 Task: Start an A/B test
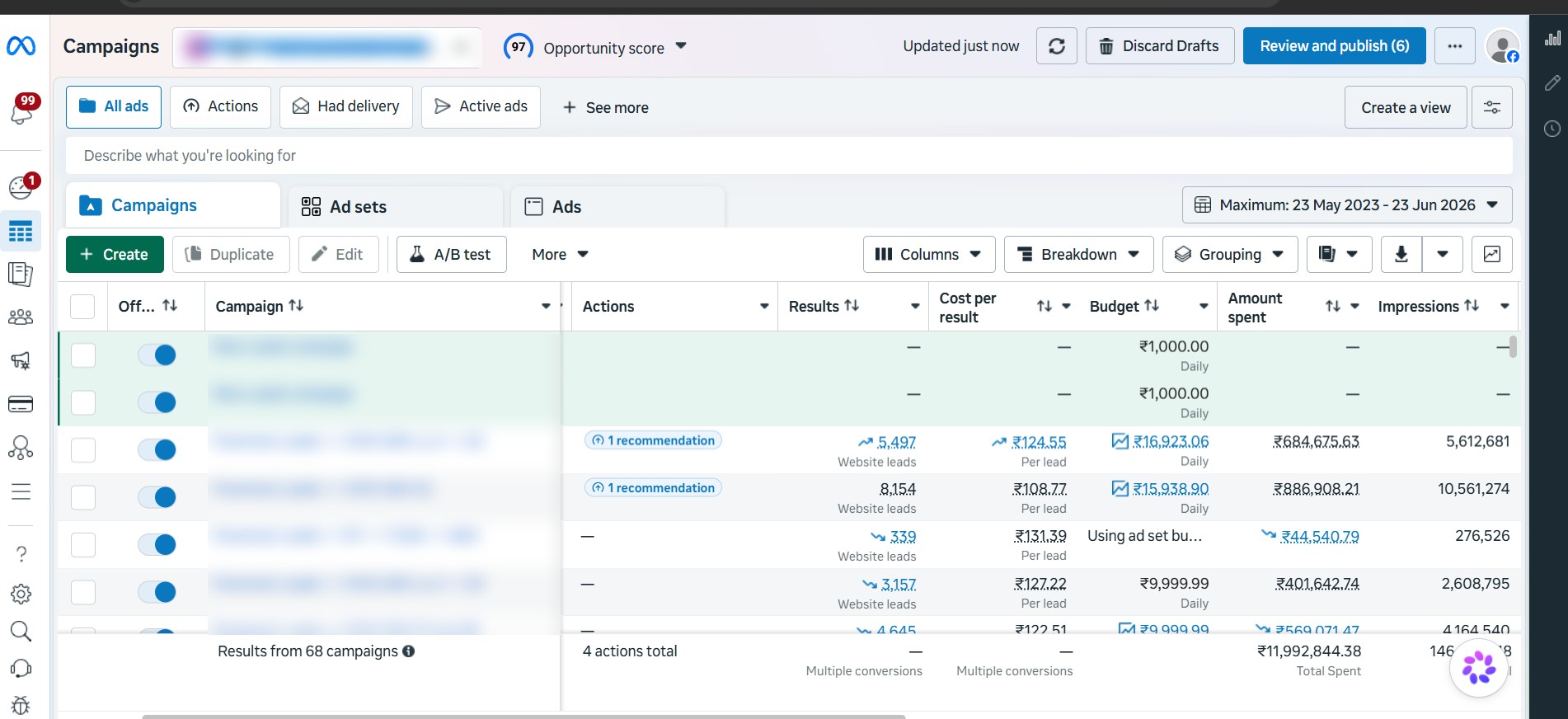[x=452, y=254]
